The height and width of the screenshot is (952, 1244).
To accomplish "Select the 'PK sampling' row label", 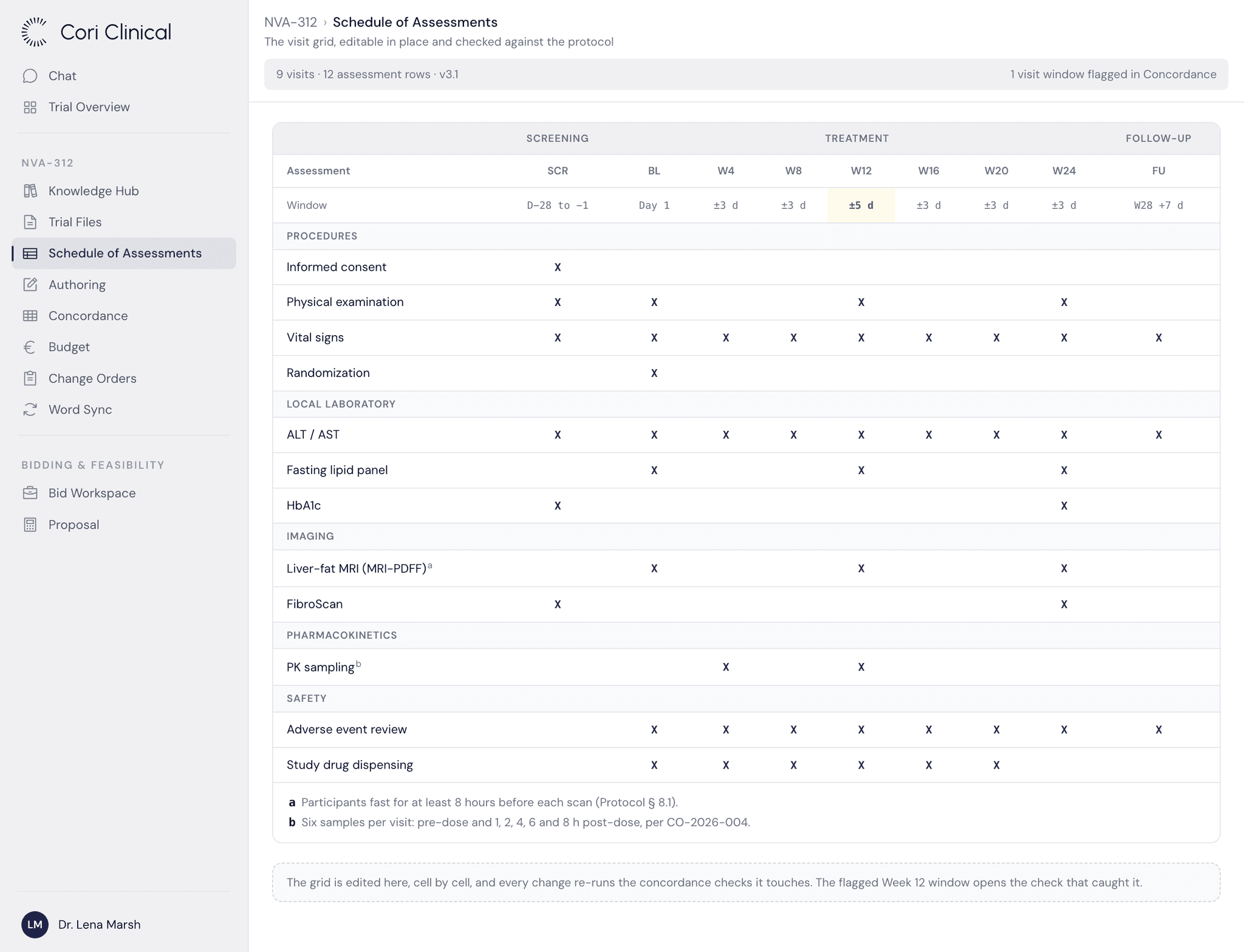I will click(x=324, y=667).
